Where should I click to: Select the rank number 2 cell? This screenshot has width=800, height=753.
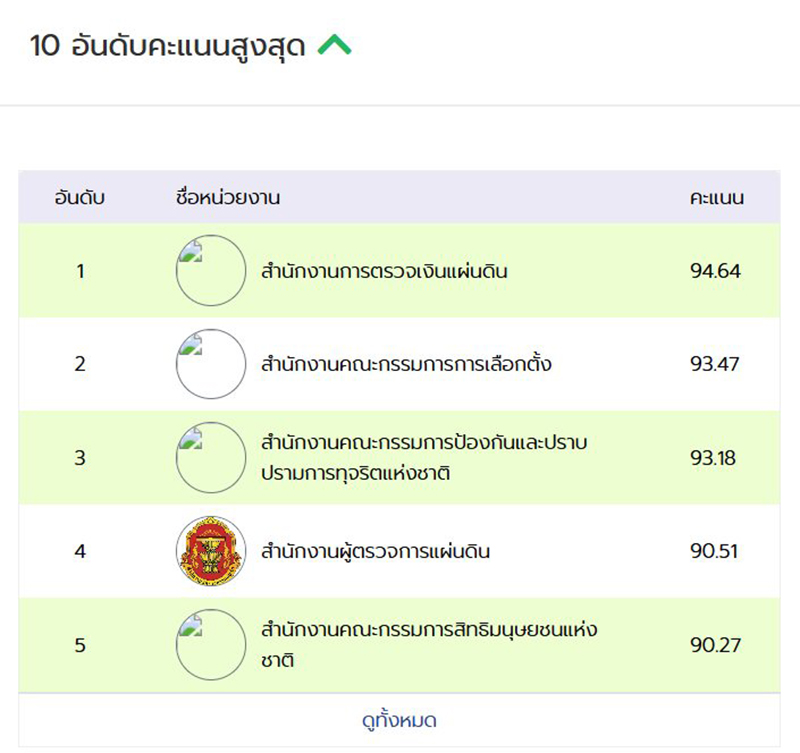pyautogui.click(x=81, y=364)
